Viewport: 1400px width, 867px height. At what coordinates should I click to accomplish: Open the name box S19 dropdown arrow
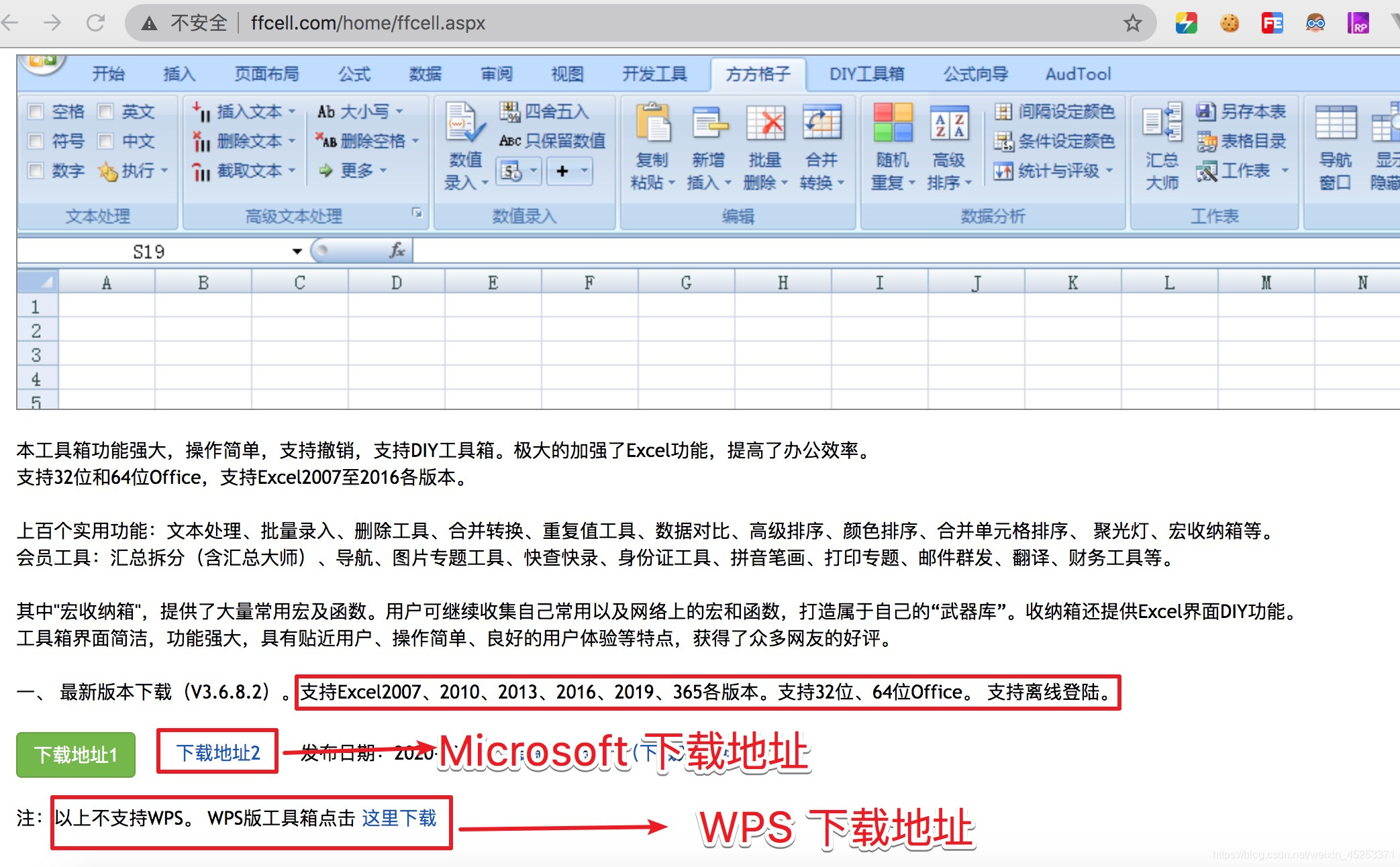297,252
